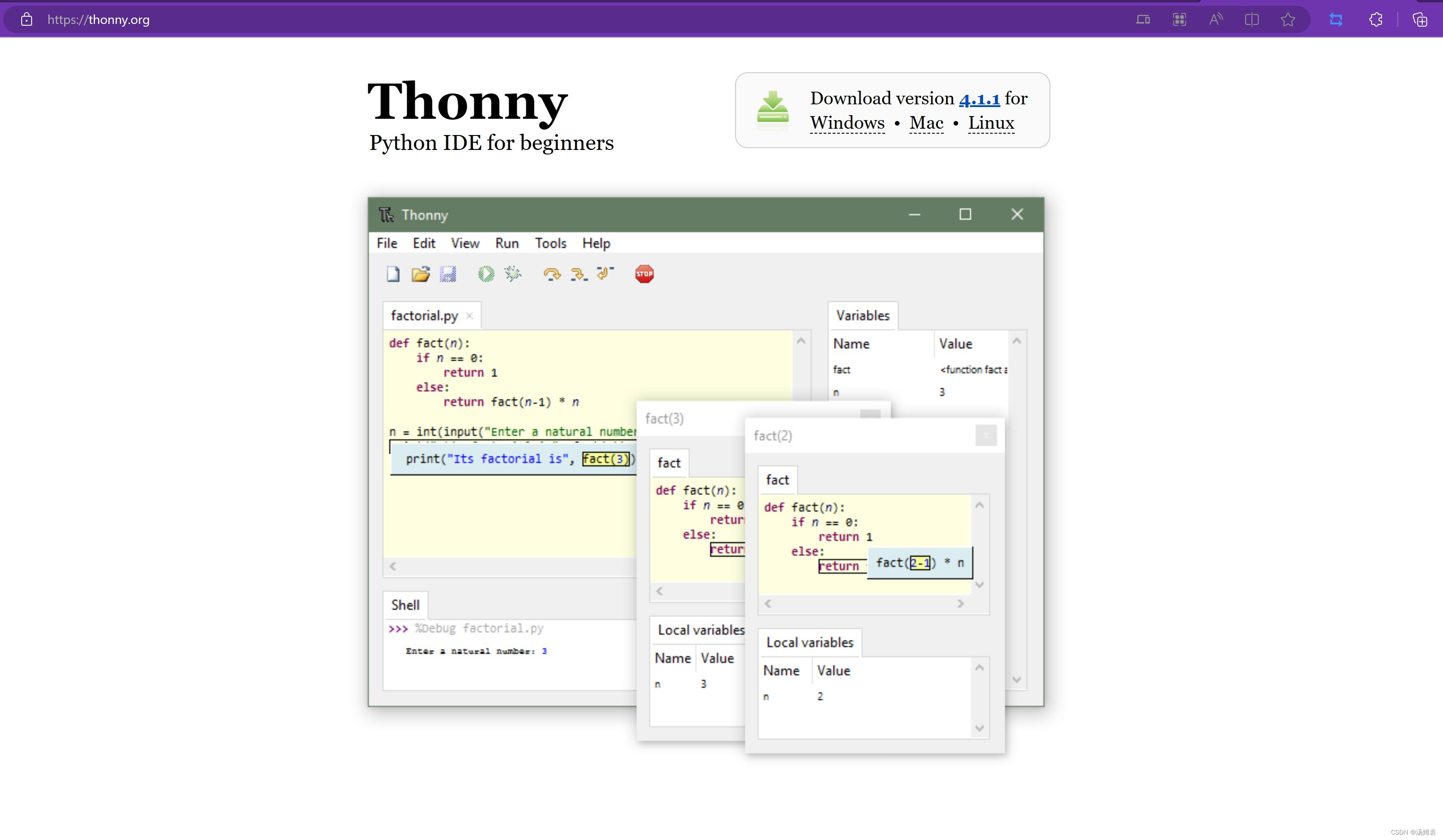
Task: Click the Step into arrow icon
Action: click(578, 274)
